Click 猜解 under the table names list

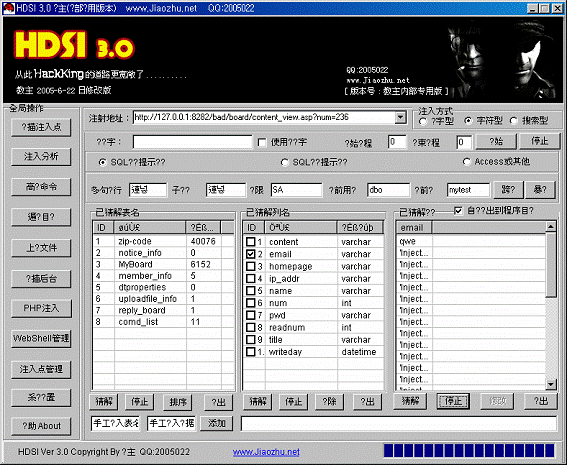click(104, 401)
